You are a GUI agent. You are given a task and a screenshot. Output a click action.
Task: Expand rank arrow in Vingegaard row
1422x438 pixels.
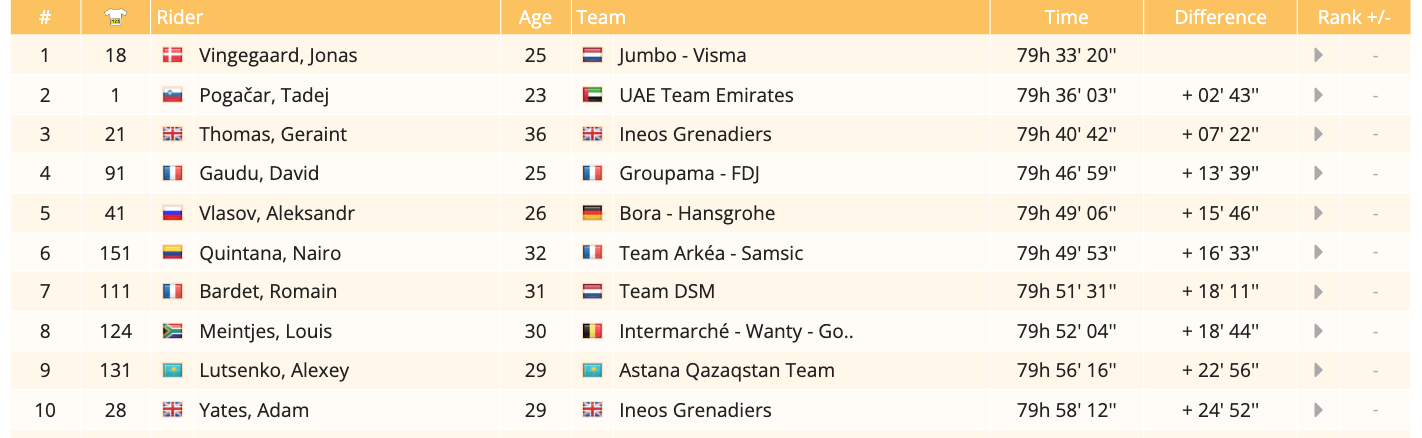coord(1319,55)
